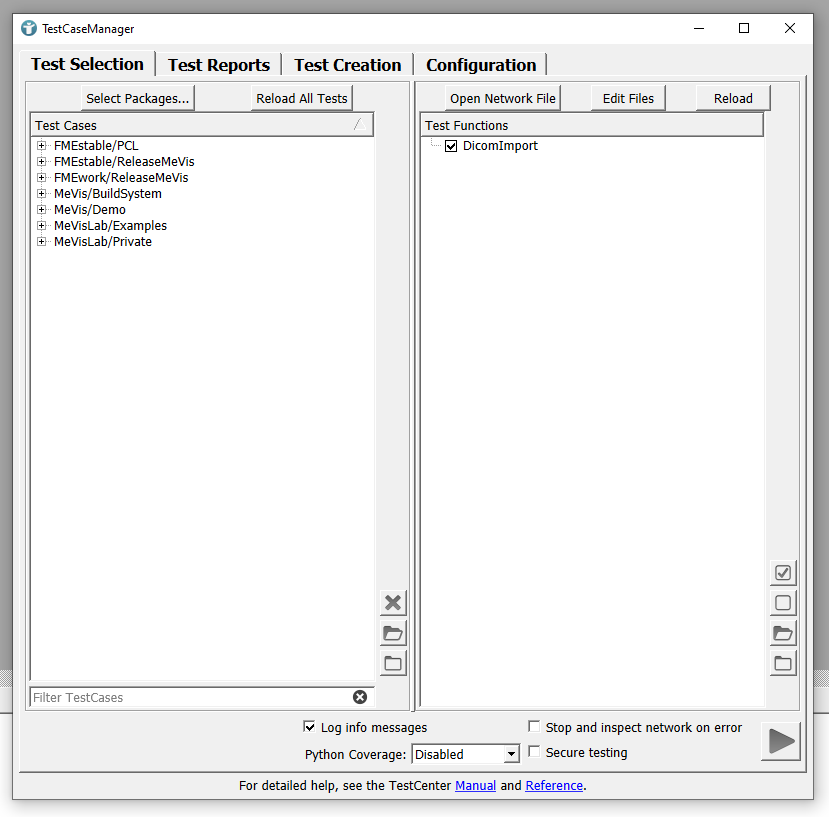The image size is (829, 817).
Task: Switch to the Test Reports tab
Action: point(218,65)
